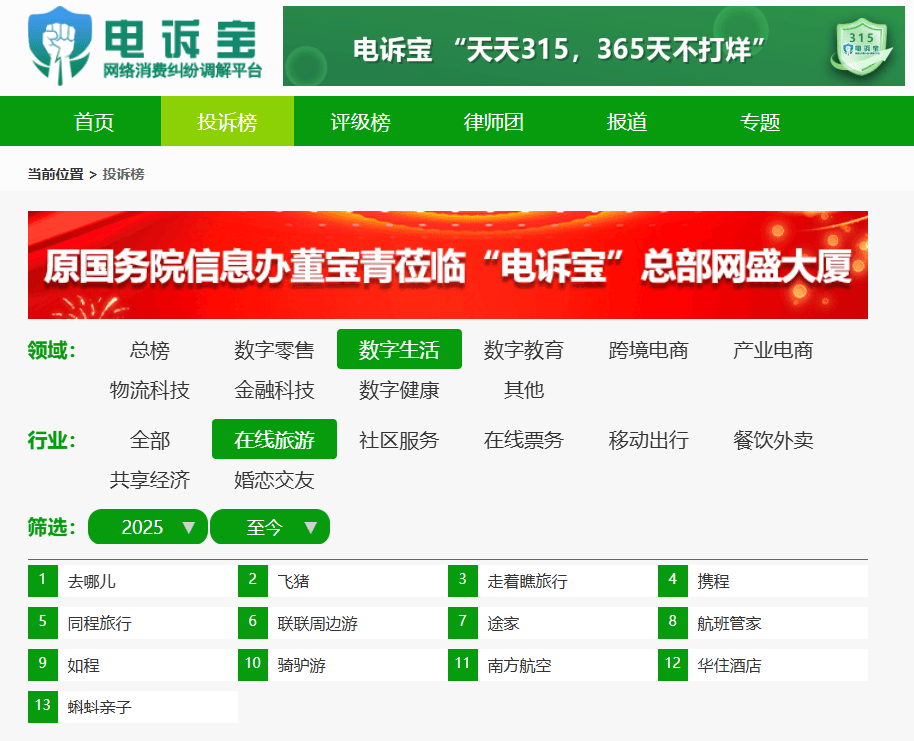914x741 pixels.
Task: Select the 数字零售 field filter
Action: 274,350
